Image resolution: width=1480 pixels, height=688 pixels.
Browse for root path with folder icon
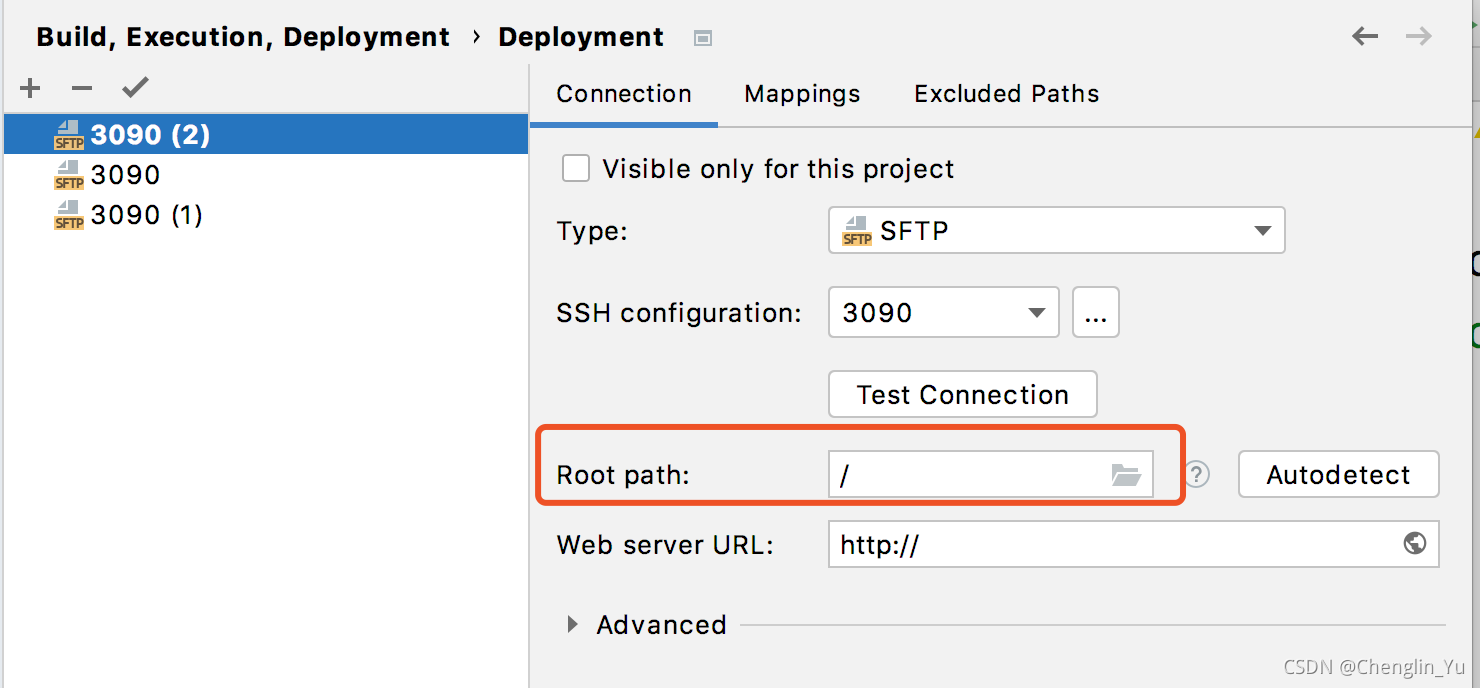point(1126,475)
